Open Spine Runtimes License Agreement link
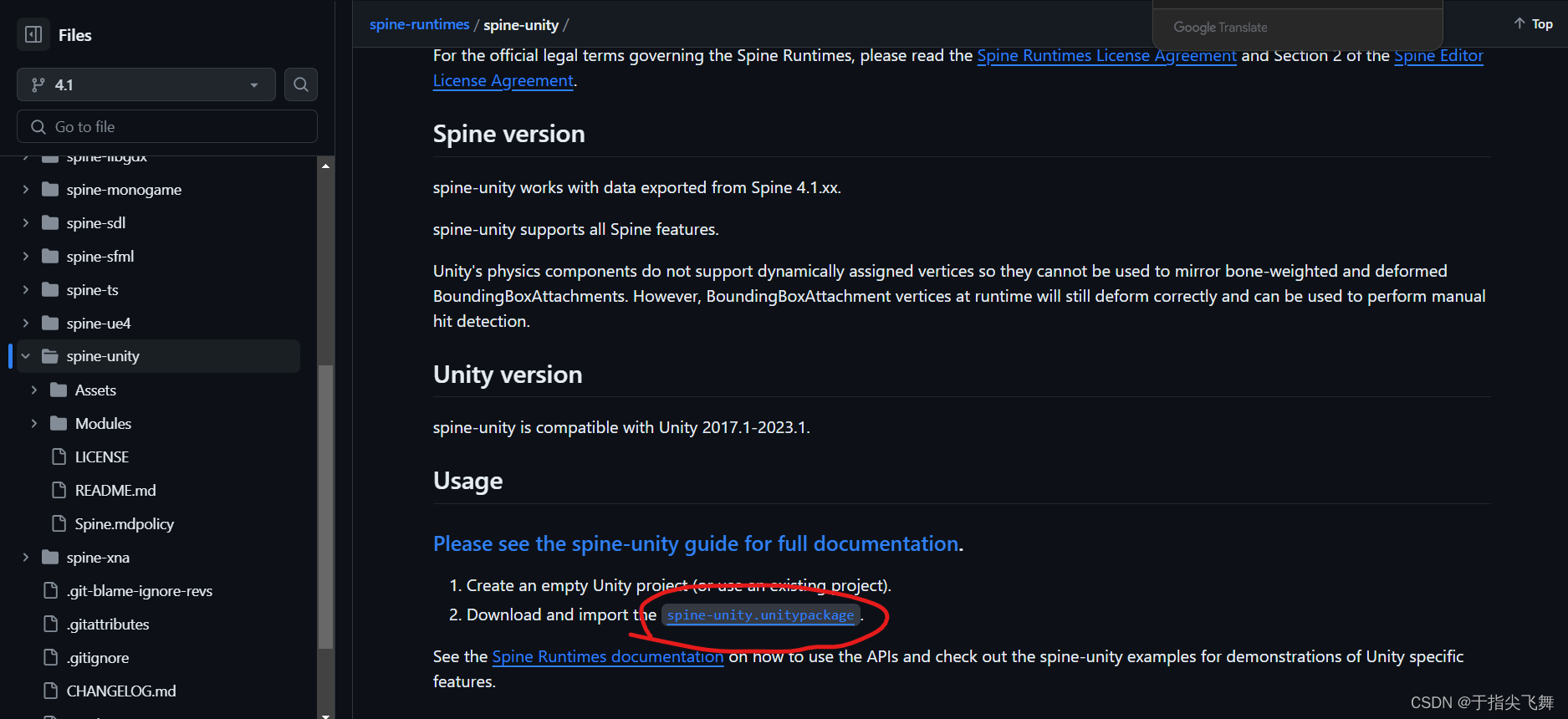This screenshot has width=1568, height=719. (1106, 56)
